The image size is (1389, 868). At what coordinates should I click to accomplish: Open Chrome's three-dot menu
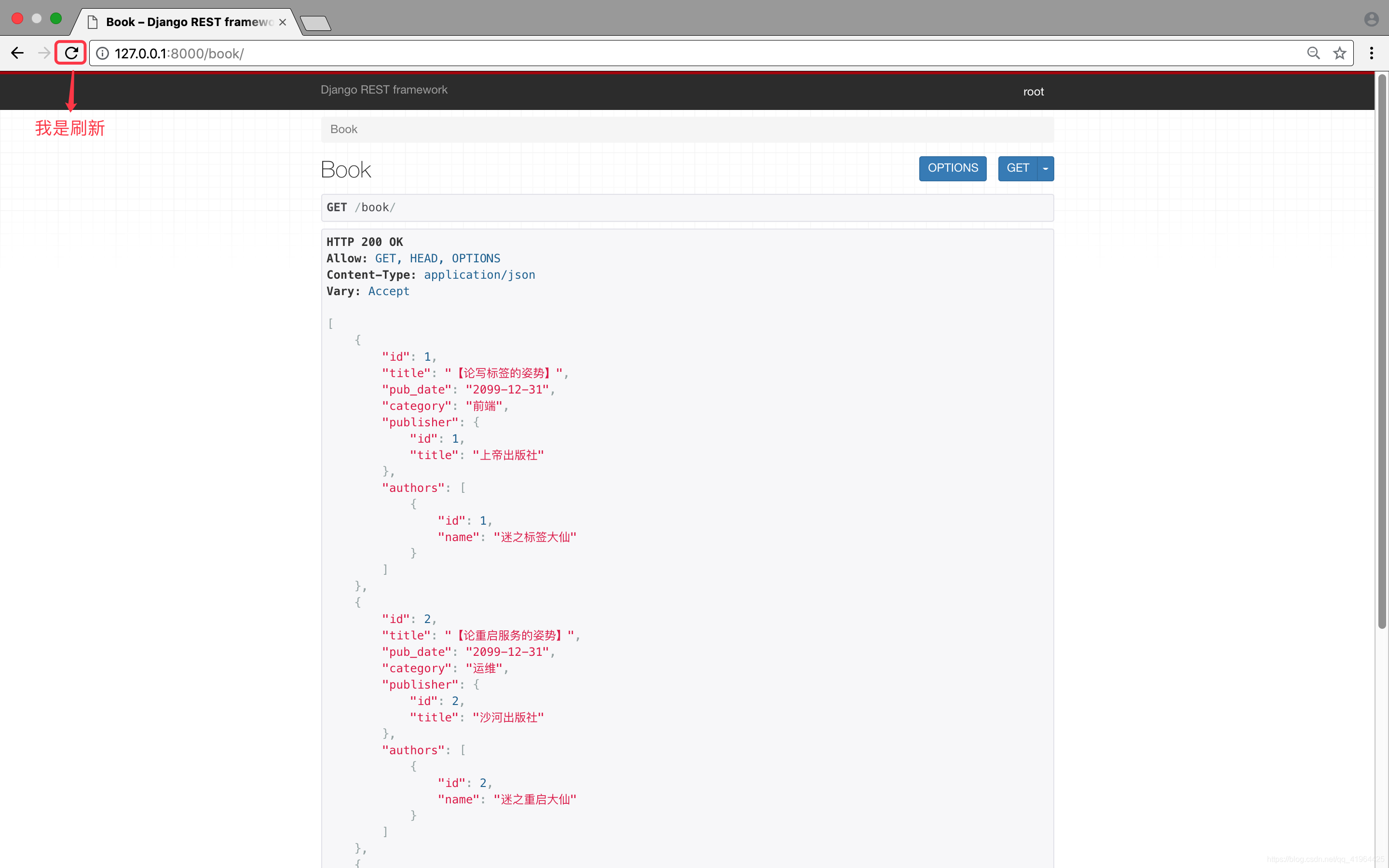[1372, 54]
